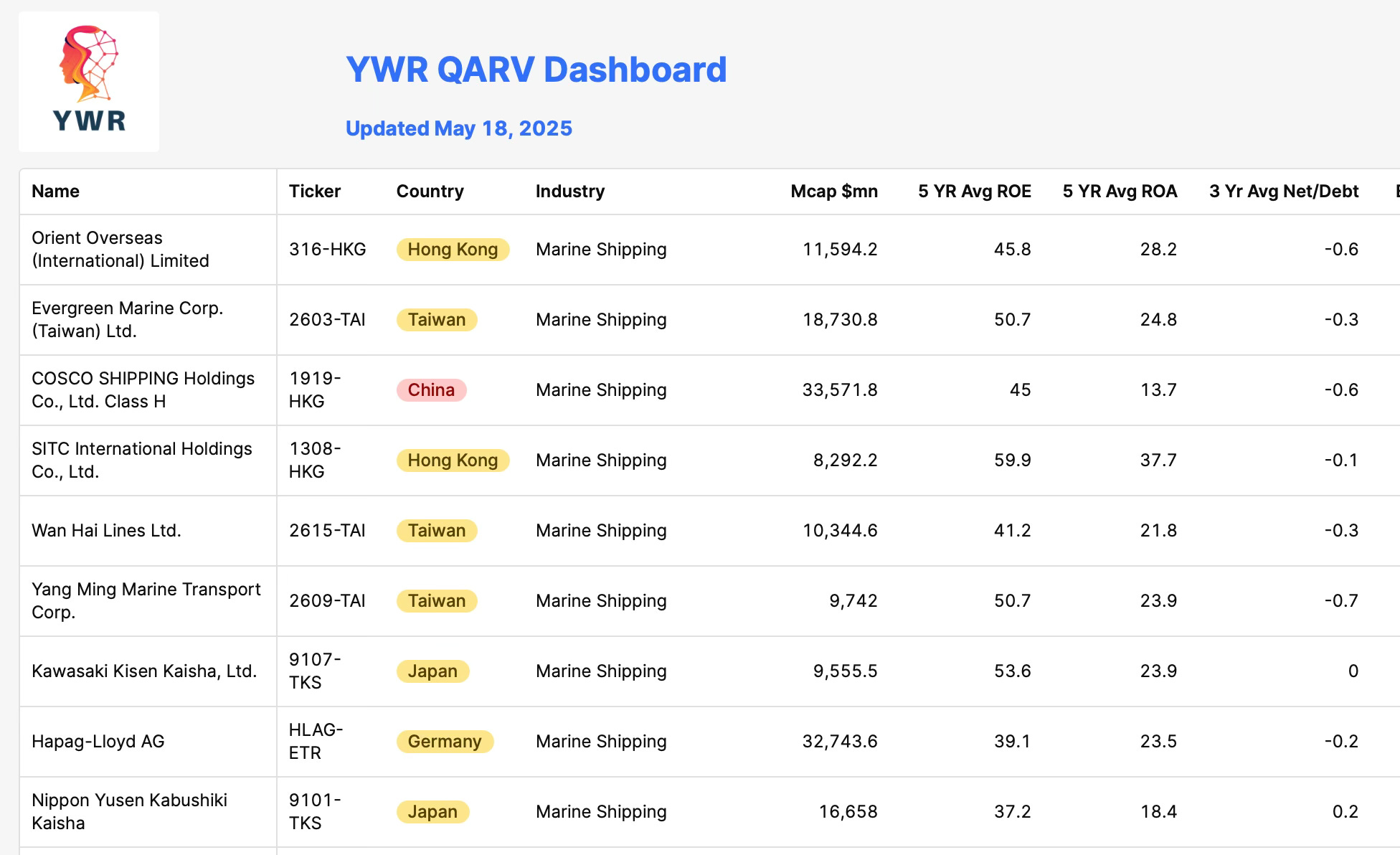
Task: Click ticker 2609-TAI
Action: (x=327, y=601)
